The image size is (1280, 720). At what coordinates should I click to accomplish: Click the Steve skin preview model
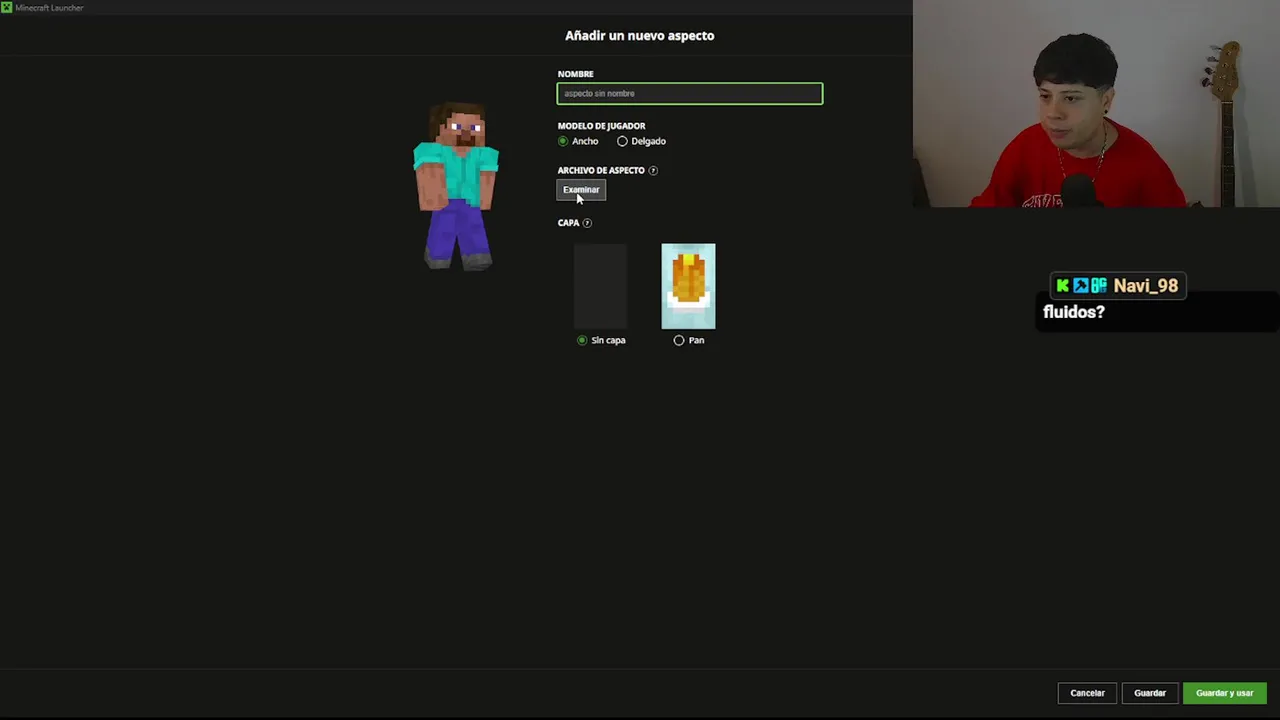click(457, 185)
